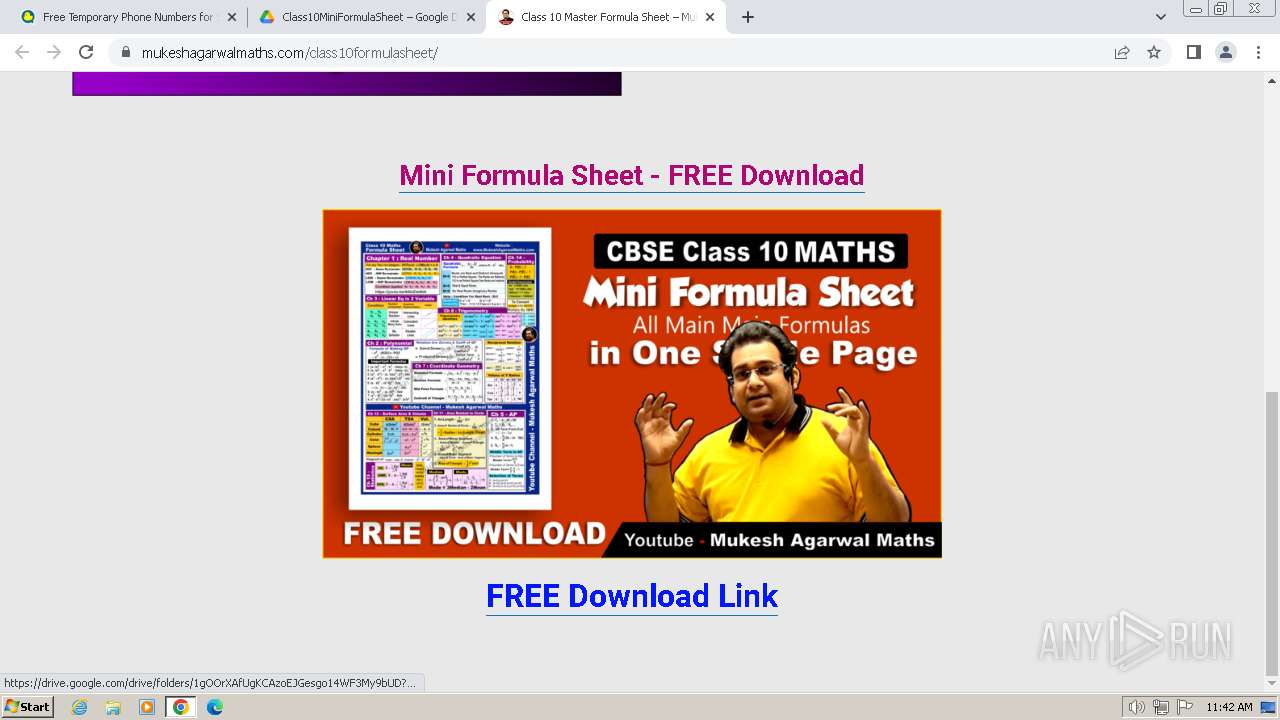
Task: Expand the tab search chevron
Action: (x=1160, y=17)
